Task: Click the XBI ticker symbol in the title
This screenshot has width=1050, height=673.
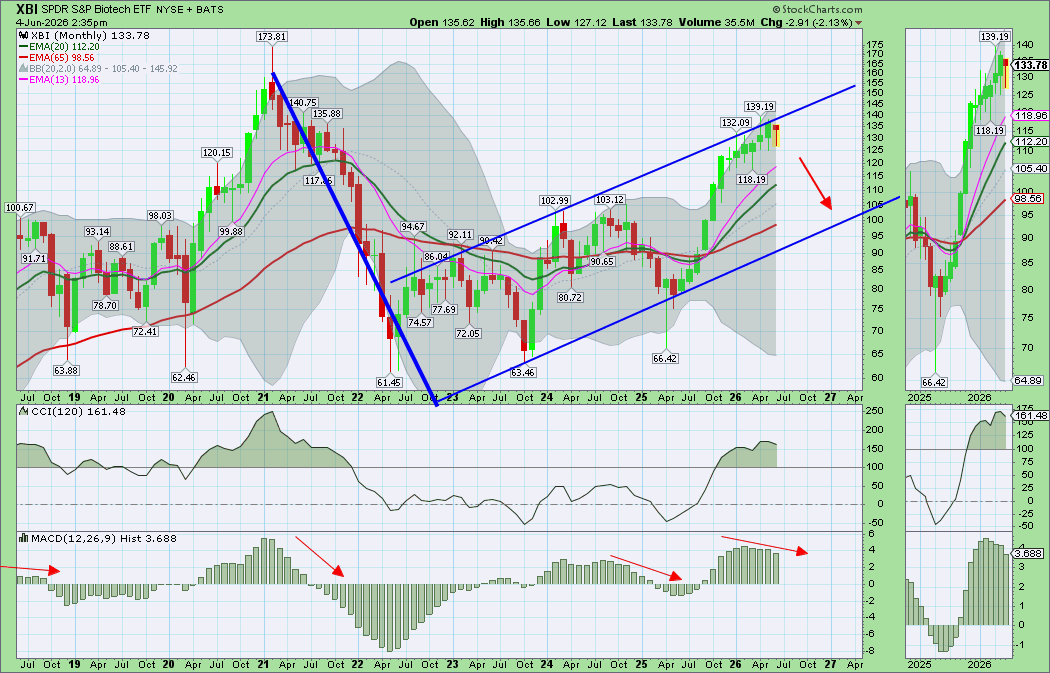Action: 27,9
